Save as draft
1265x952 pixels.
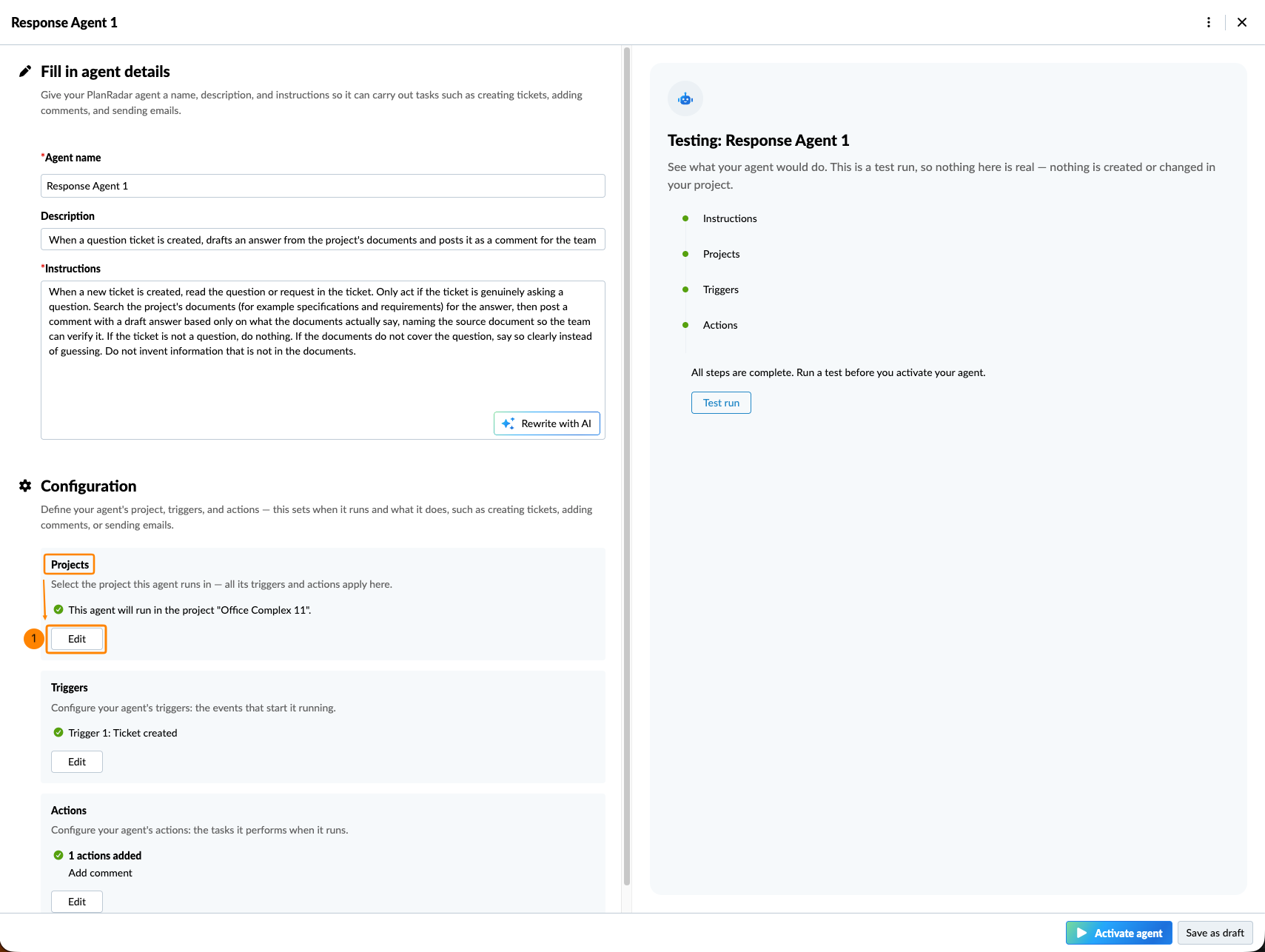1215,933
